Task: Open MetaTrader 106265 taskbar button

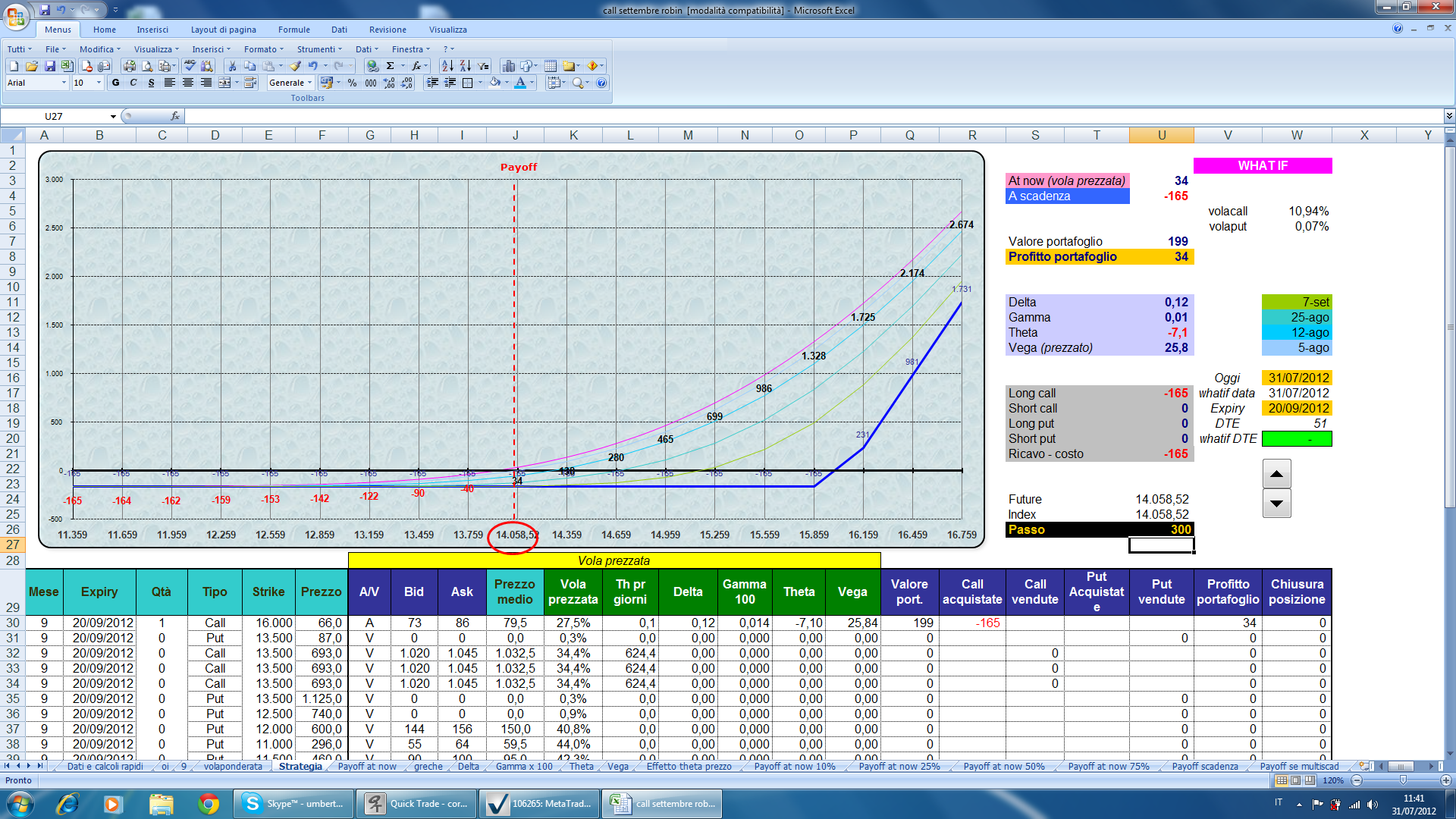Action: point(539,804)
